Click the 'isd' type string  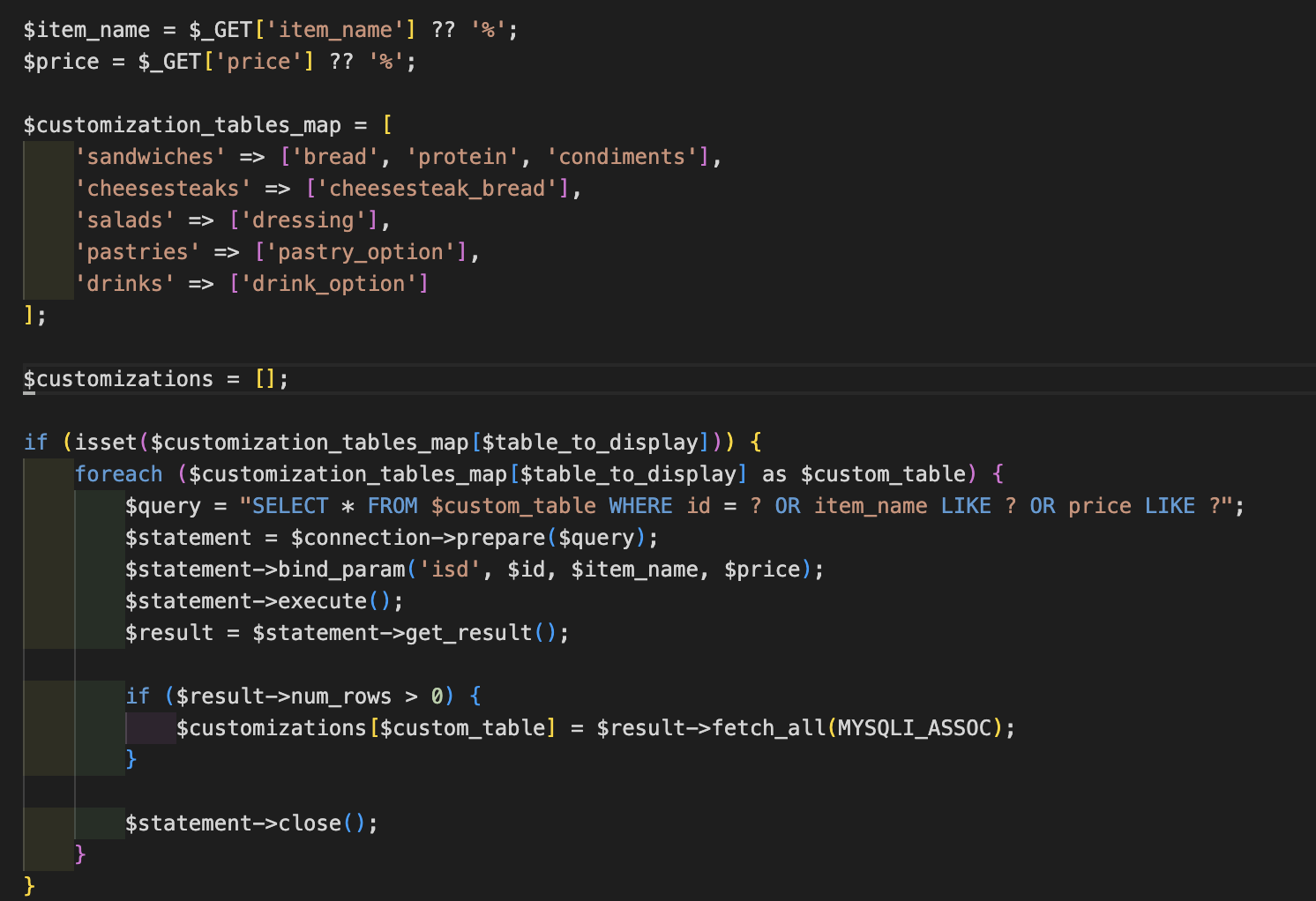click(450, 570)
